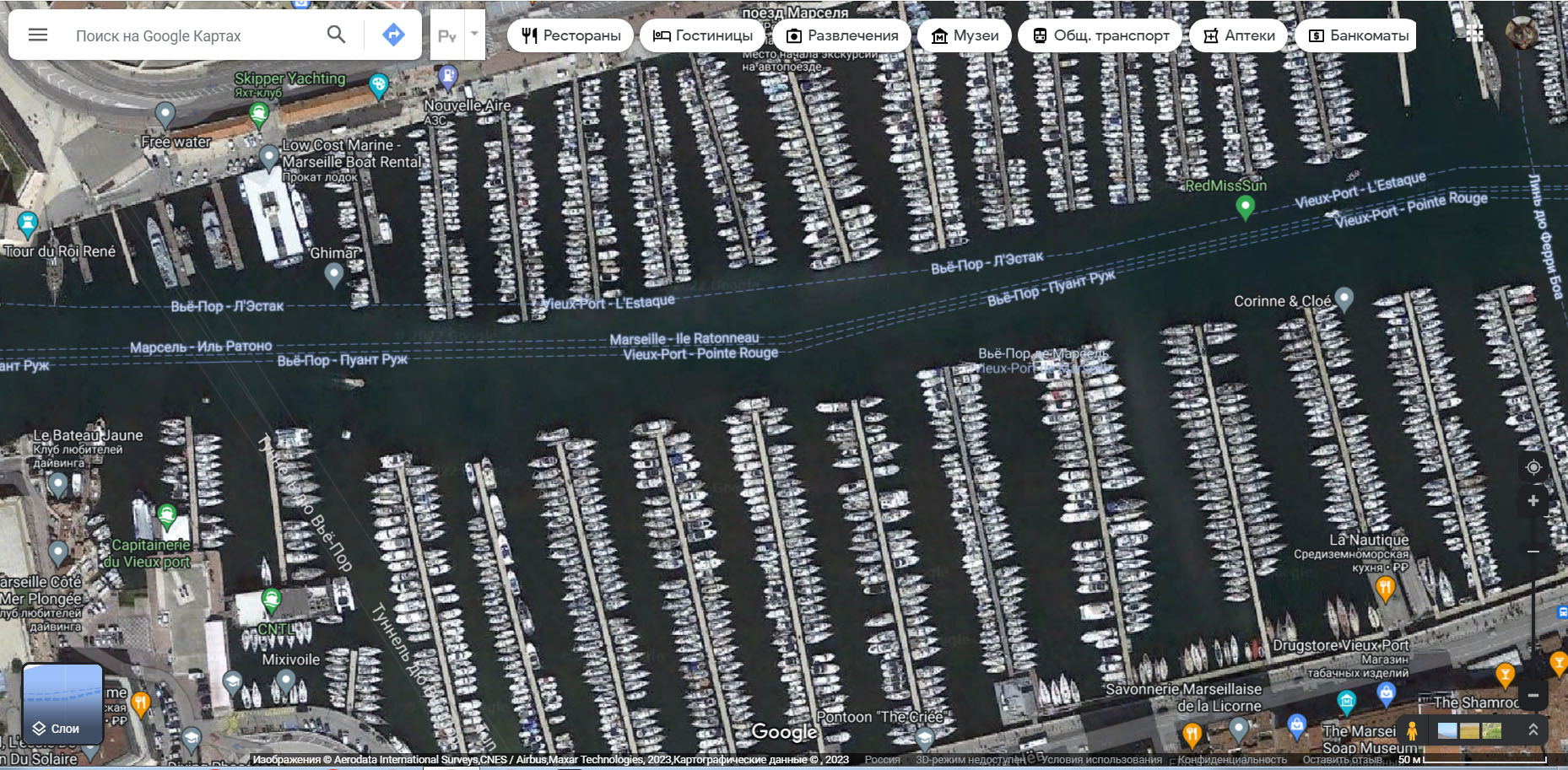1568x770 pixels.
Task: Open the Конфиденциальность footer link
Action: pos(1232,760)
